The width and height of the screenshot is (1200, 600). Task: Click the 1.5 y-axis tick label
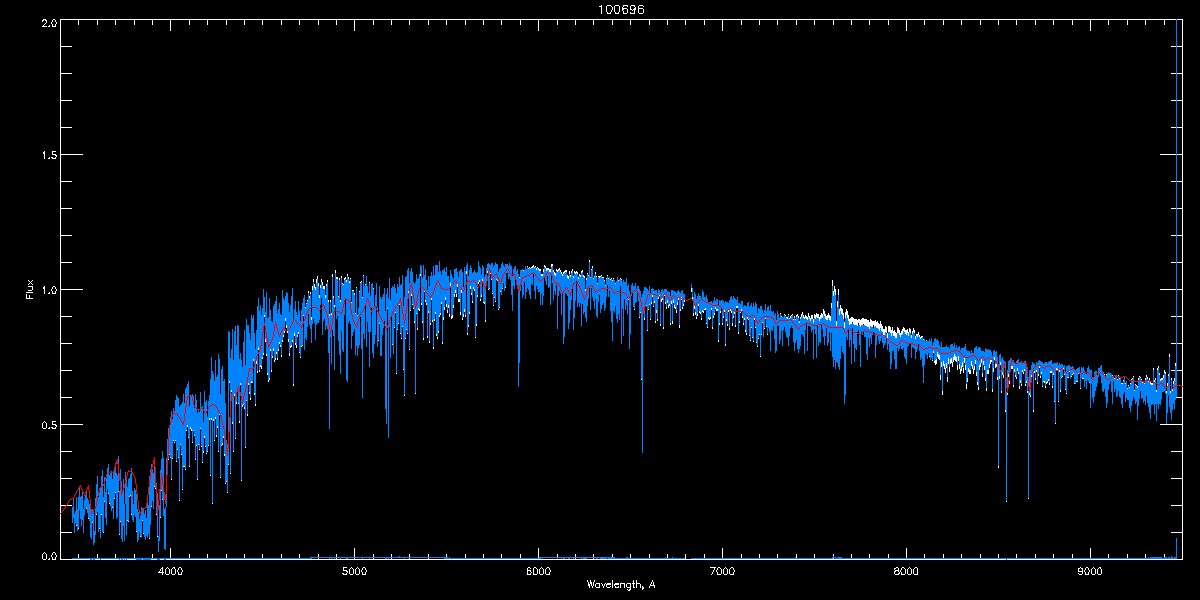tap(48, 156)
